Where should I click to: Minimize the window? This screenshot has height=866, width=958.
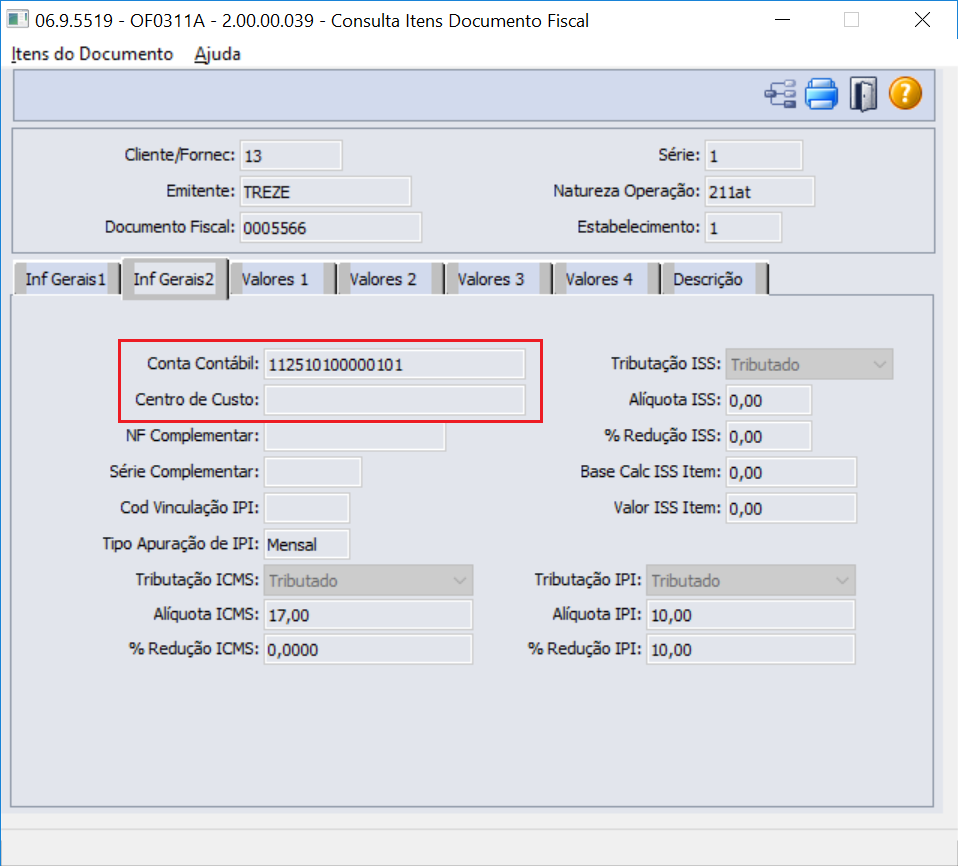[x=782, y=20]
